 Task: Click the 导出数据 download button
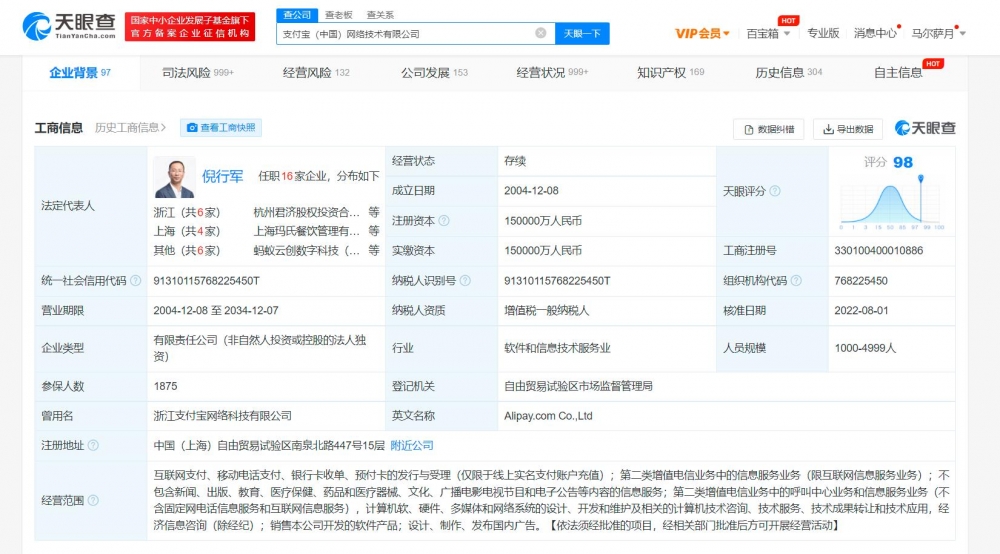point(848,129)
